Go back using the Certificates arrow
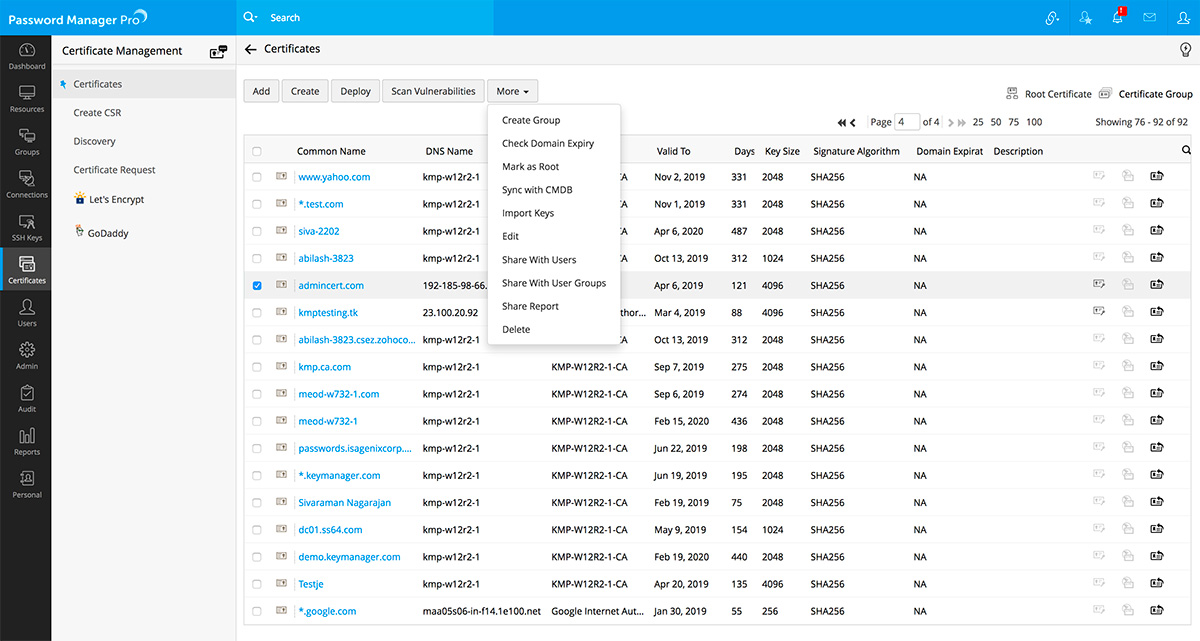The image size is (1200, 641). point(251,49)
